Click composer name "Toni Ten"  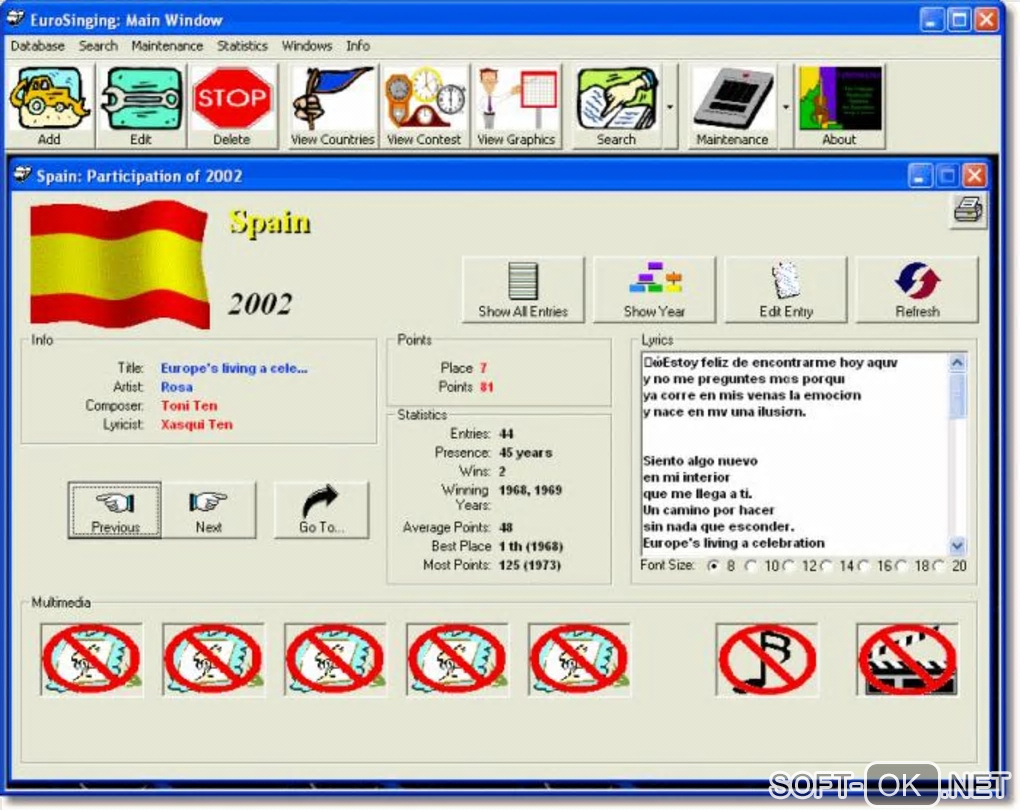(189, 406)
